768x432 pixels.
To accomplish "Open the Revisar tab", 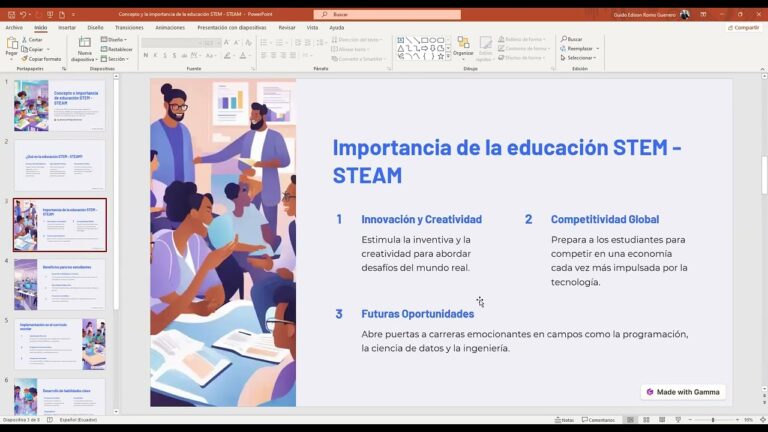I will pos(287,28).
